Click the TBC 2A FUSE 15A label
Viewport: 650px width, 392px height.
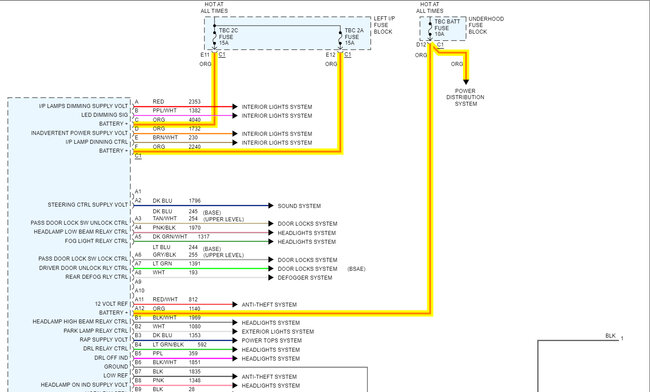tap(354, 37)
